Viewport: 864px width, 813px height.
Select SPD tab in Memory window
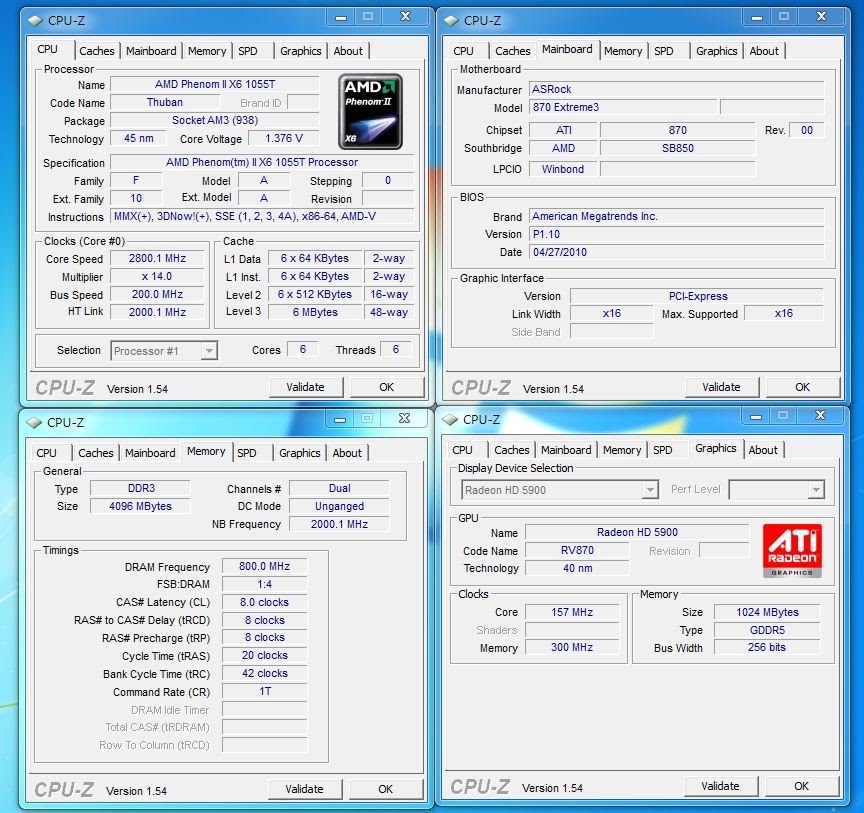tap(247, 453)
